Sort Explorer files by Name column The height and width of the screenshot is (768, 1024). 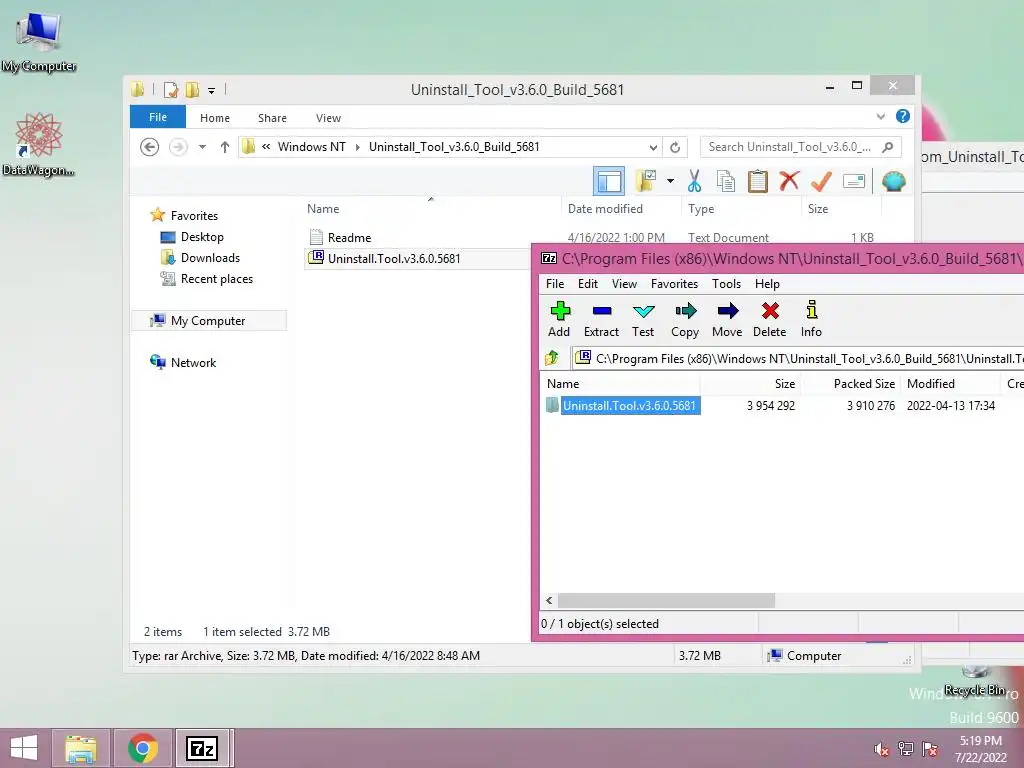pos(431,209)
